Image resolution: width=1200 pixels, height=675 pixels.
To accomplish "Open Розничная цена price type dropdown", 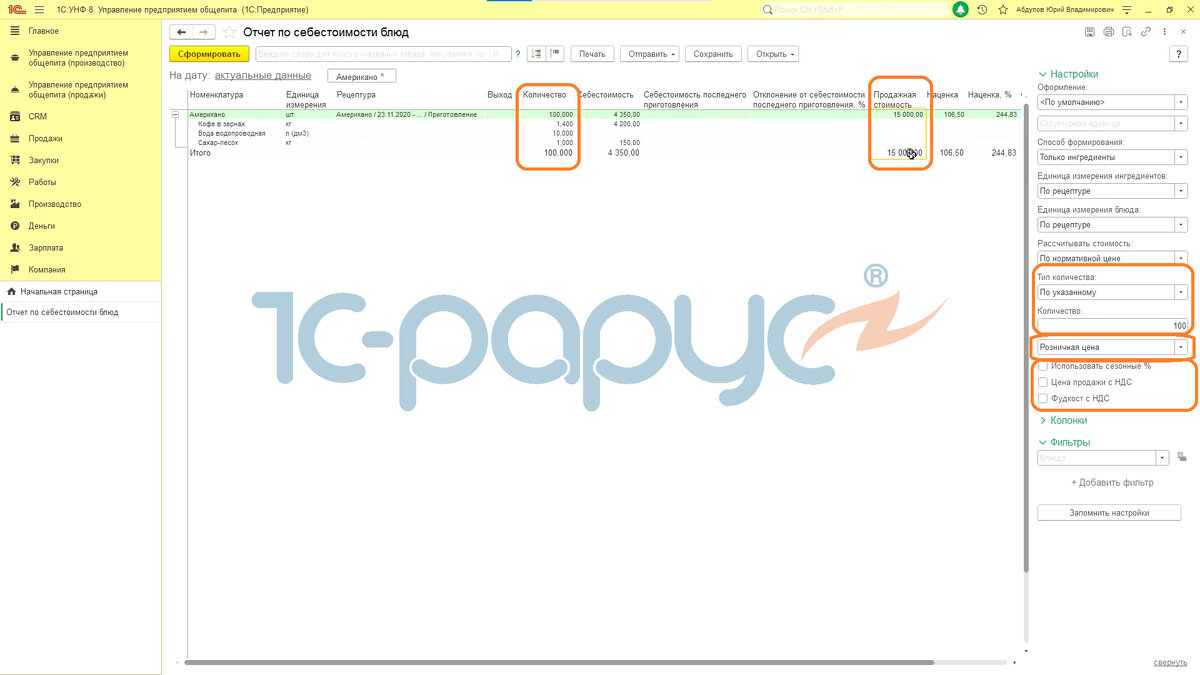I will (x=1181, y=347).
